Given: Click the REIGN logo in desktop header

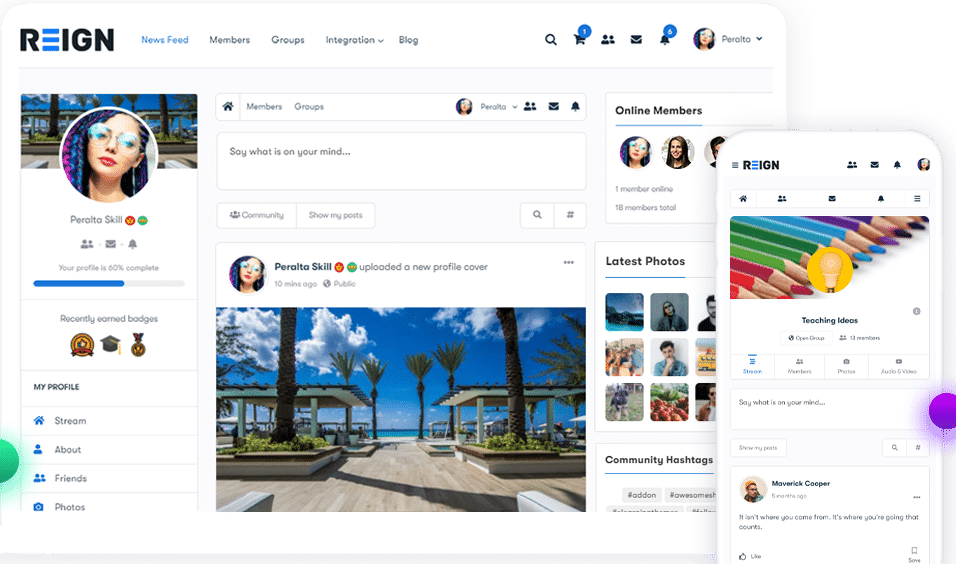Looking at the screenshot, I should tap(67, 40).
